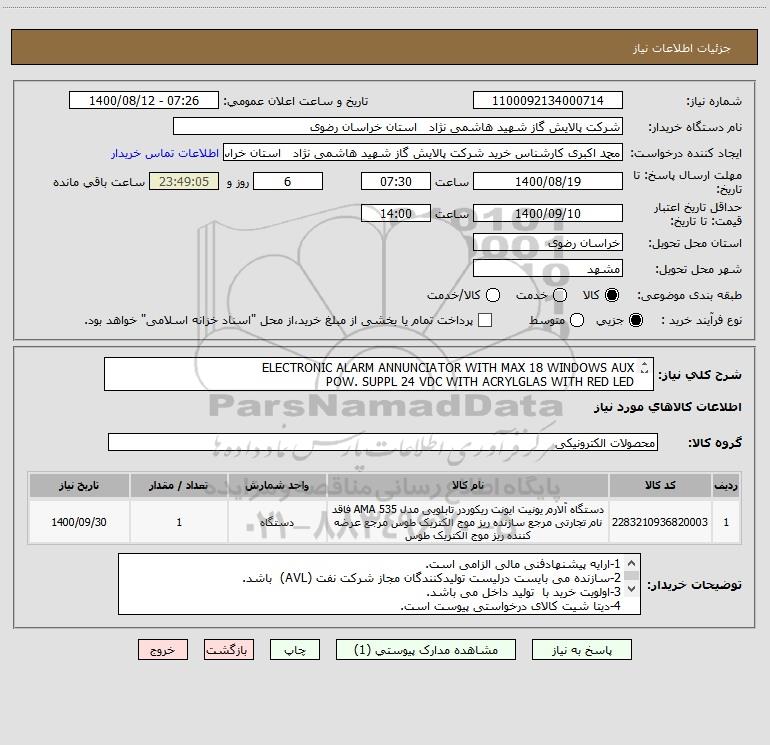This screenshot has width=770, height=745.
Task: Click the تعداد / مقدار column header
Action: [x=179, y=486]
